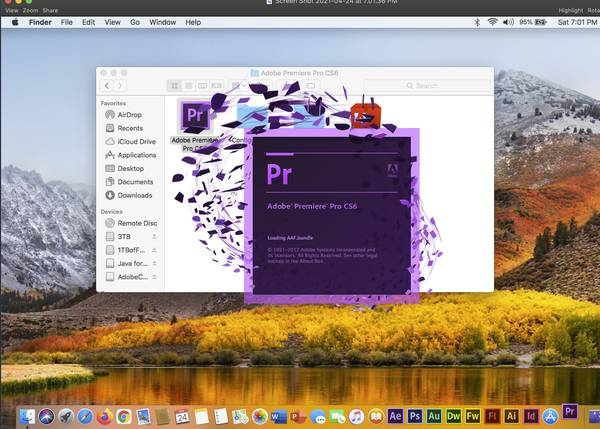The width and height of the screenshot is (600, 429).
Task: Open Finder from the dock
Action: pos(27,416)
